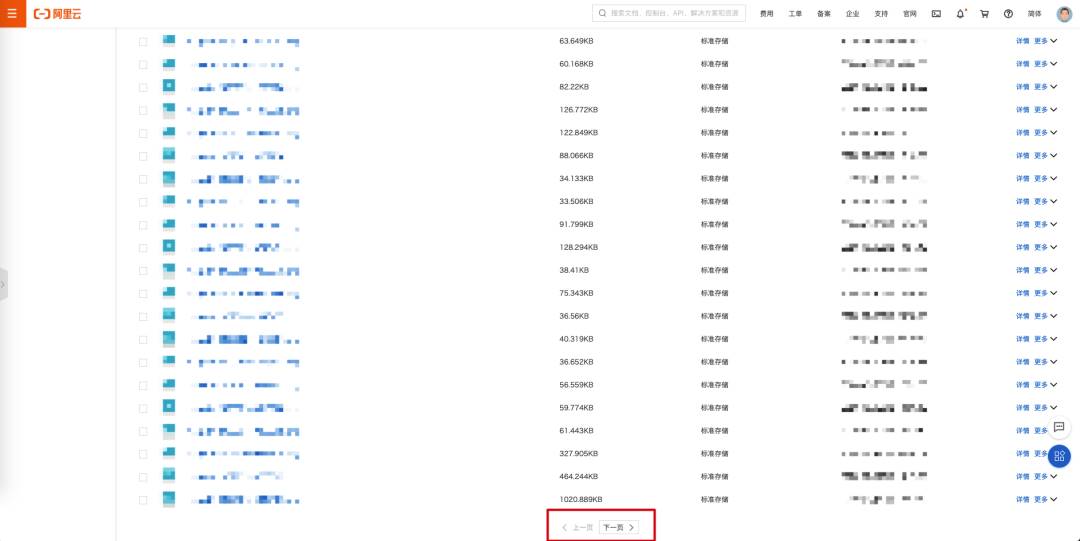This screenshot has height=541, width=1080.
Task: Tick the checkbox for the 82.22KB file
Action: [143, 88]
